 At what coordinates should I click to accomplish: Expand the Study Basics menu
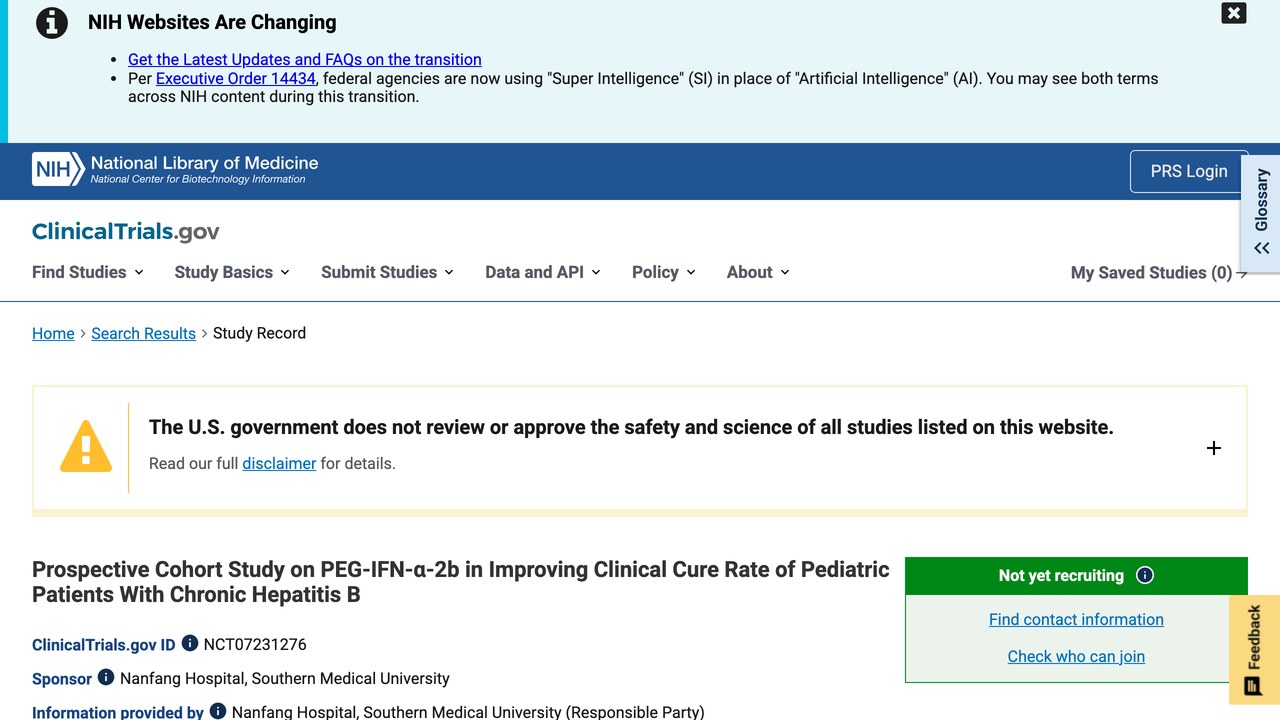point(232,272)
